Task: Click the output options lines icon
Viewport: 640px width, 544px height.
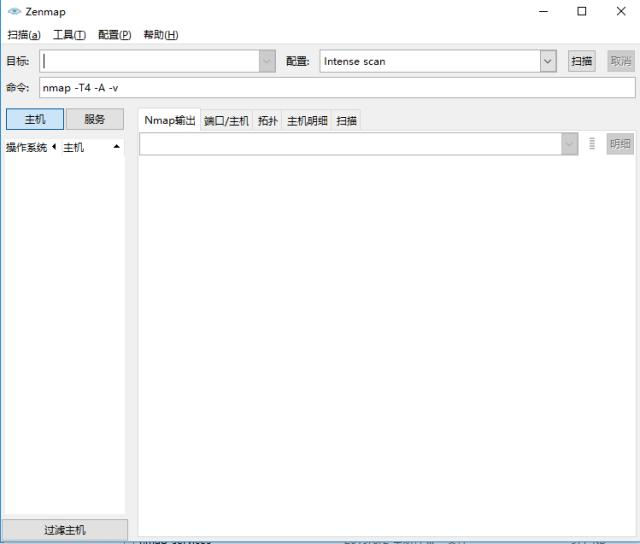Action: 592,144
